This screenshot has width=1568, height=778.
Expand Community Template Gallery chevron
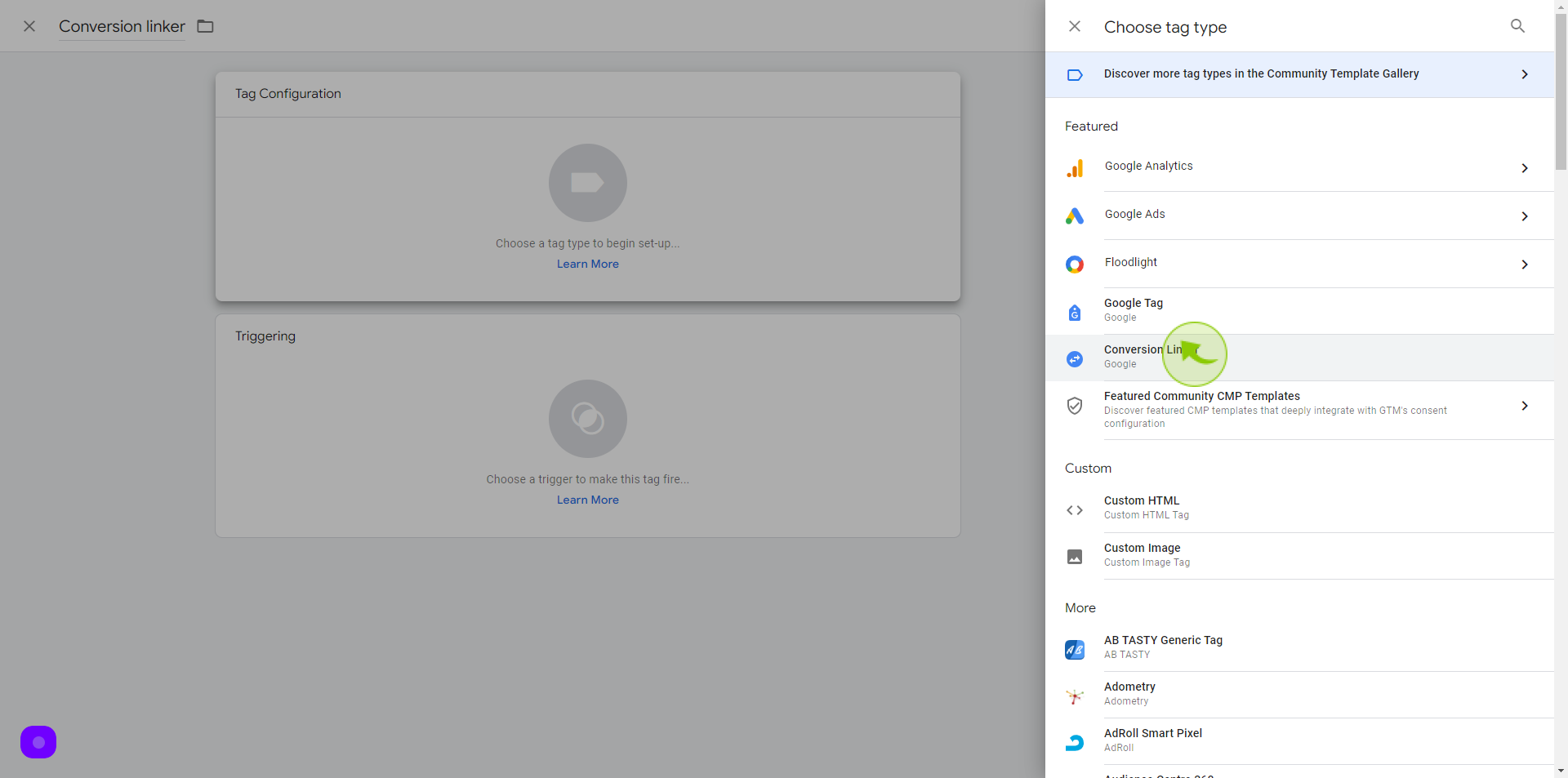[x=1525, y=74]
